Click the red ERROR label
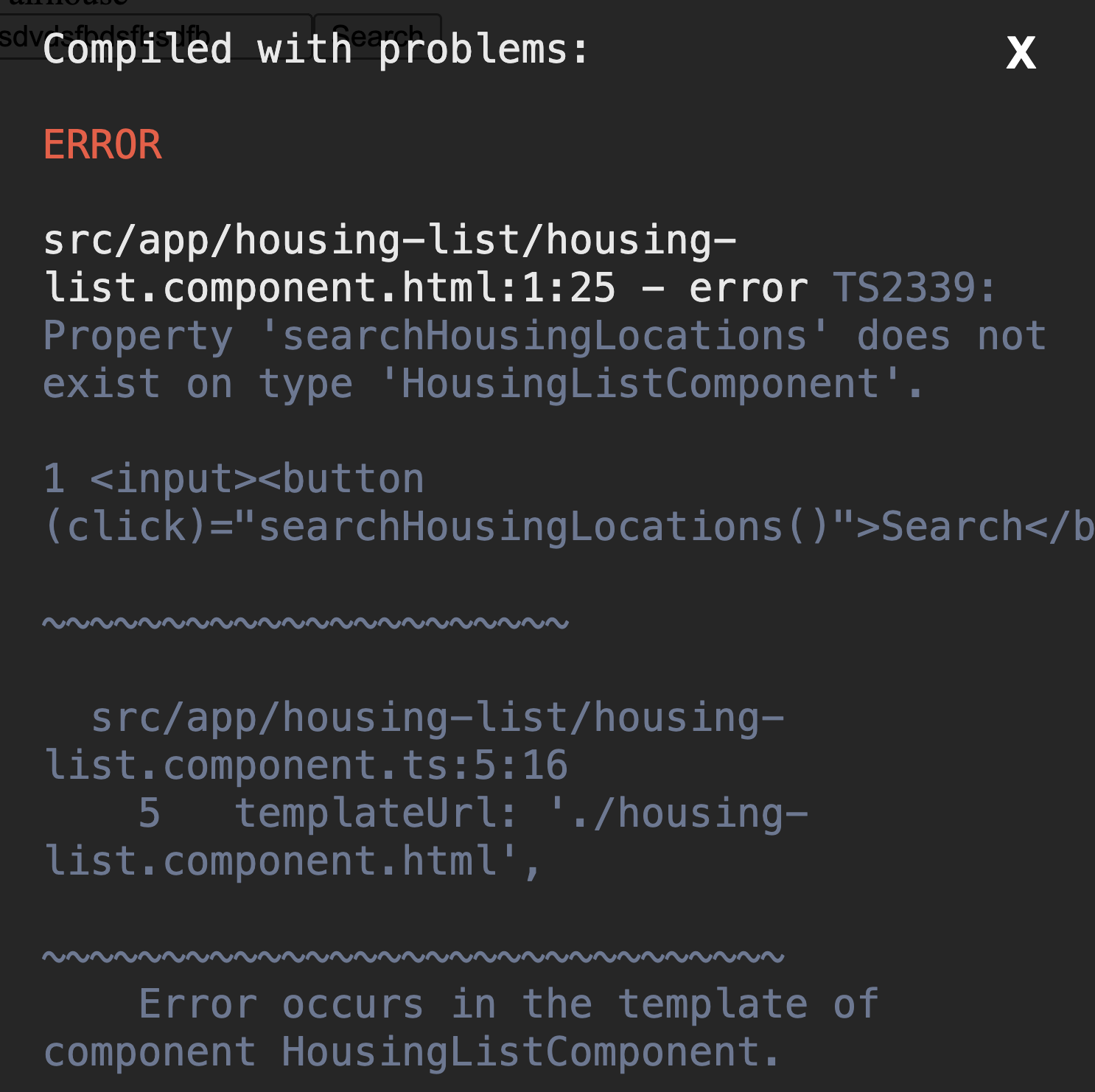 point(102,144)
